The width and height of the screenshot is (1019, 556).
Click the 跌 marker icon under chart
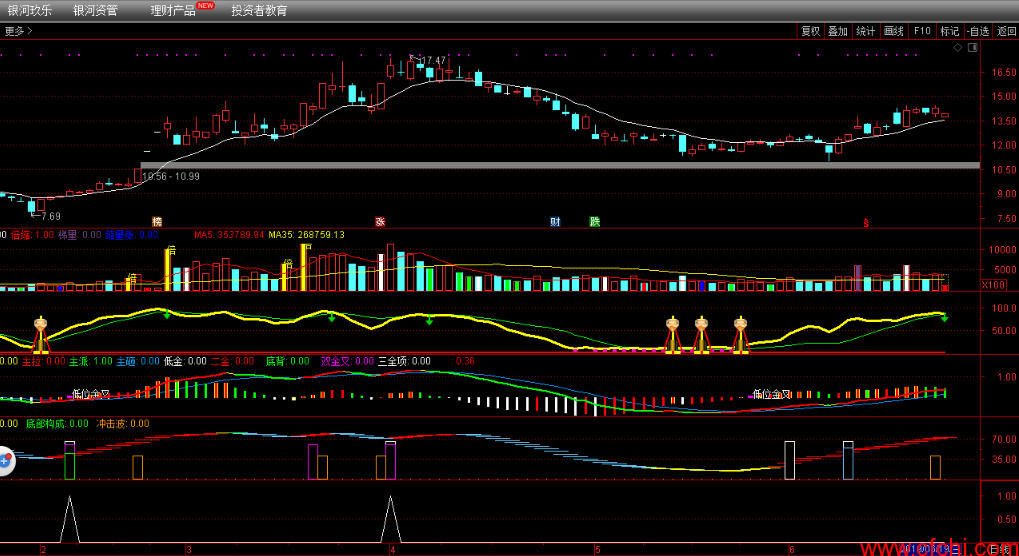point(595,221)
